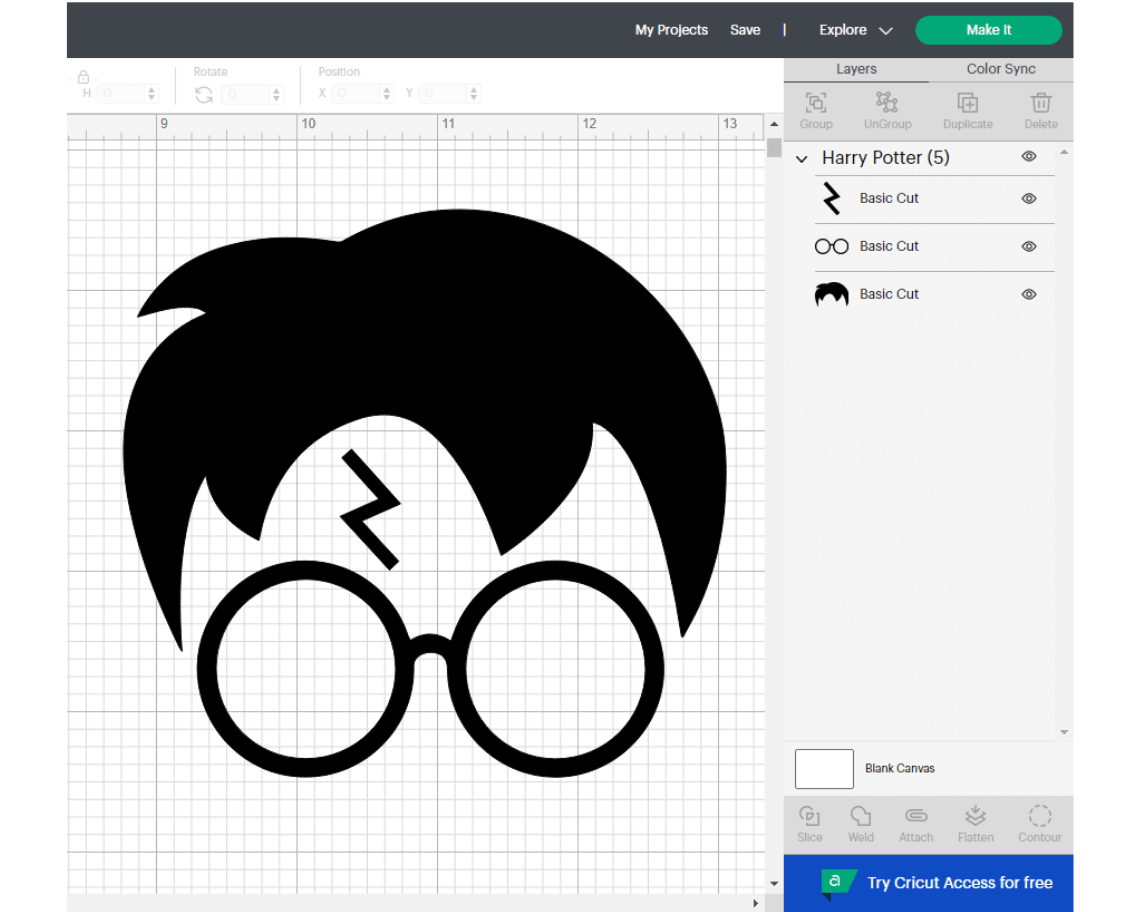Collapse the Harry Potter group
1140x912 pixels.
pos(801,159)
